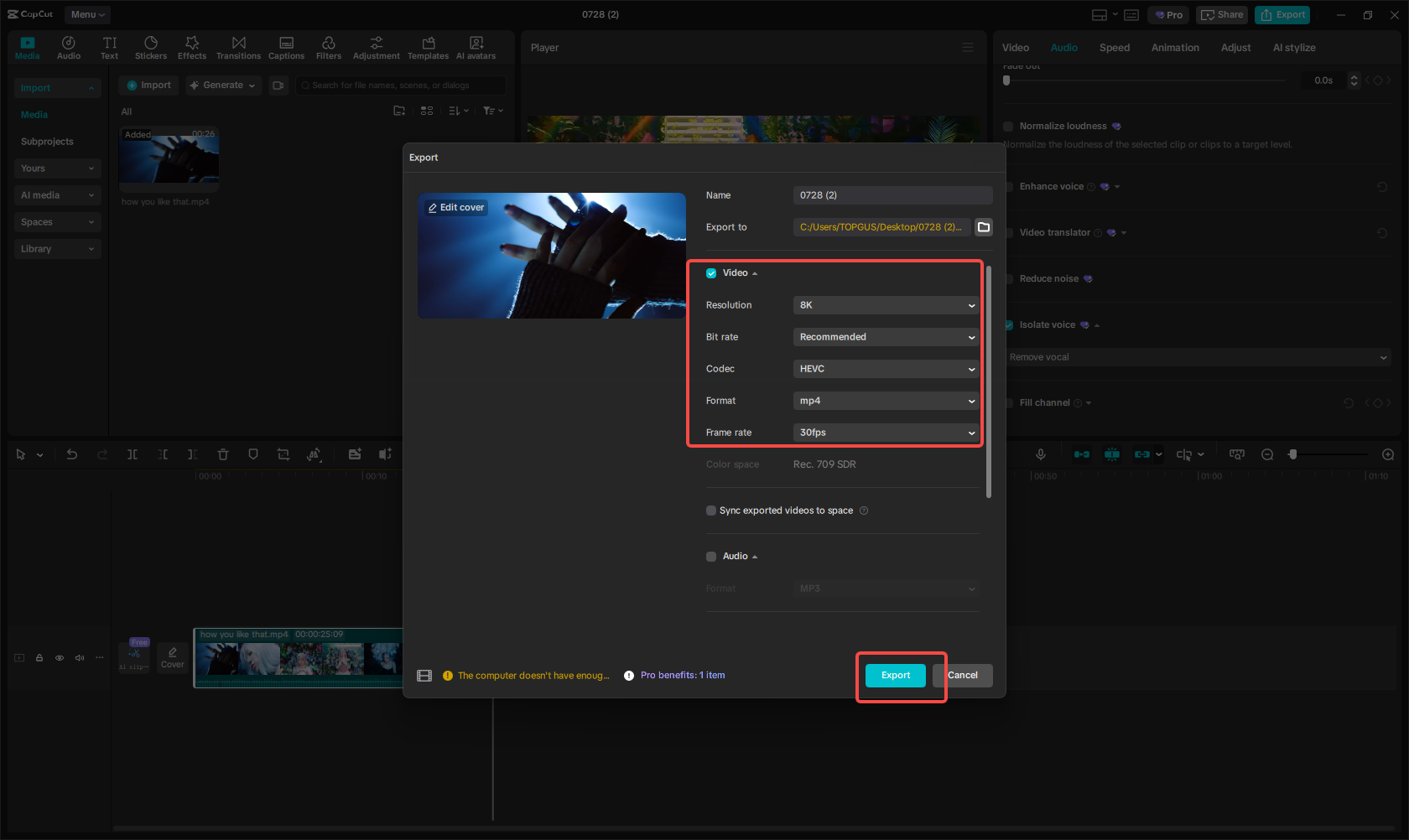The width and height of the screenshot is (1409, 840).
Task: Open the Codec dropdown showing HEVC
Action: (x=886, y=369)
